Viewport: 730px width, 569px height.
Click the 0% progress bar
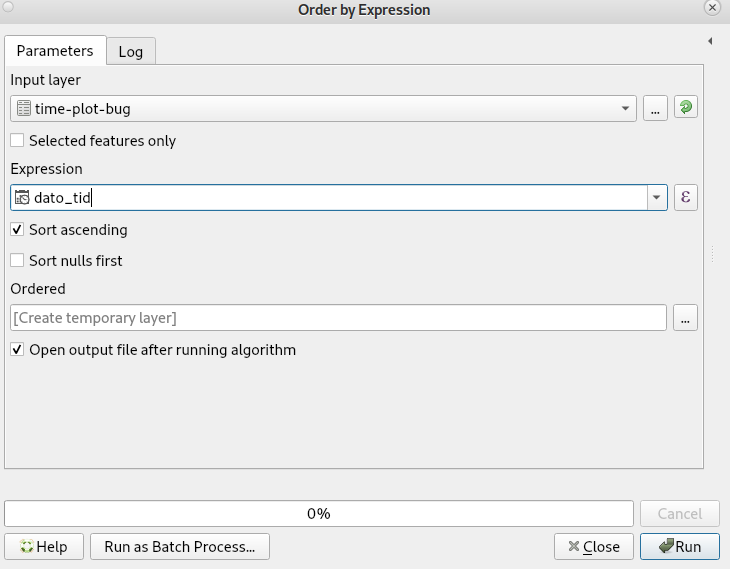click(318, 513)
